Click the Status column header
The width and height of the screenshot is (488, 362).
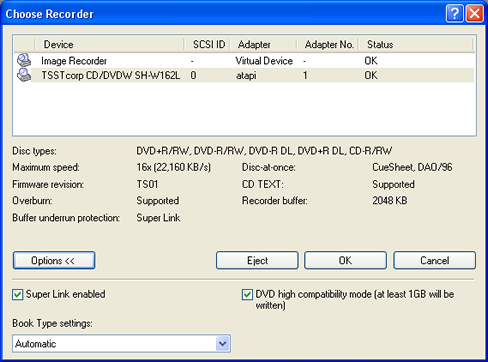pos(416,44)
